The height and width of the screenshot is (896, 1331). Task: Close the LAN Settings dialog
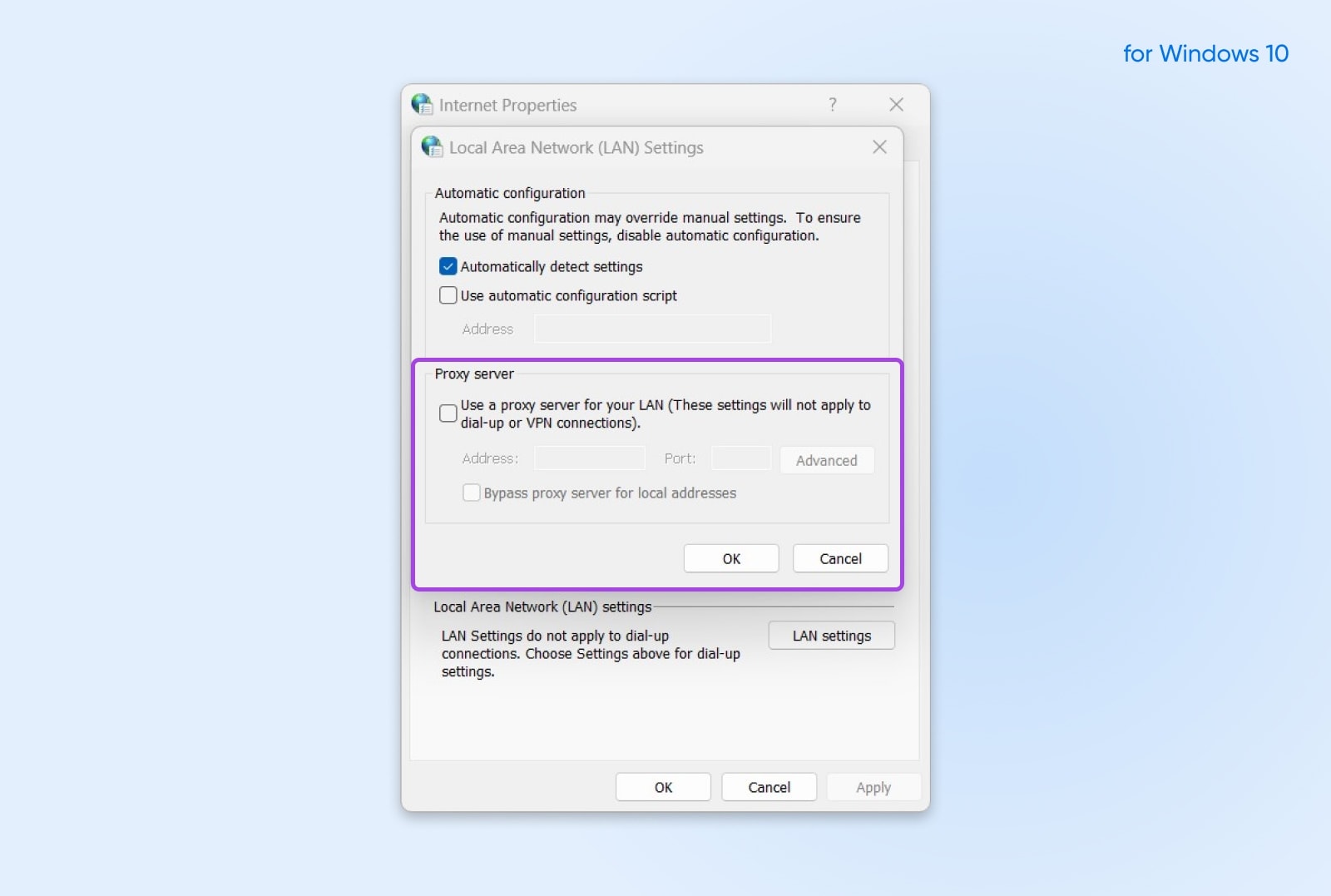point(879,147)
